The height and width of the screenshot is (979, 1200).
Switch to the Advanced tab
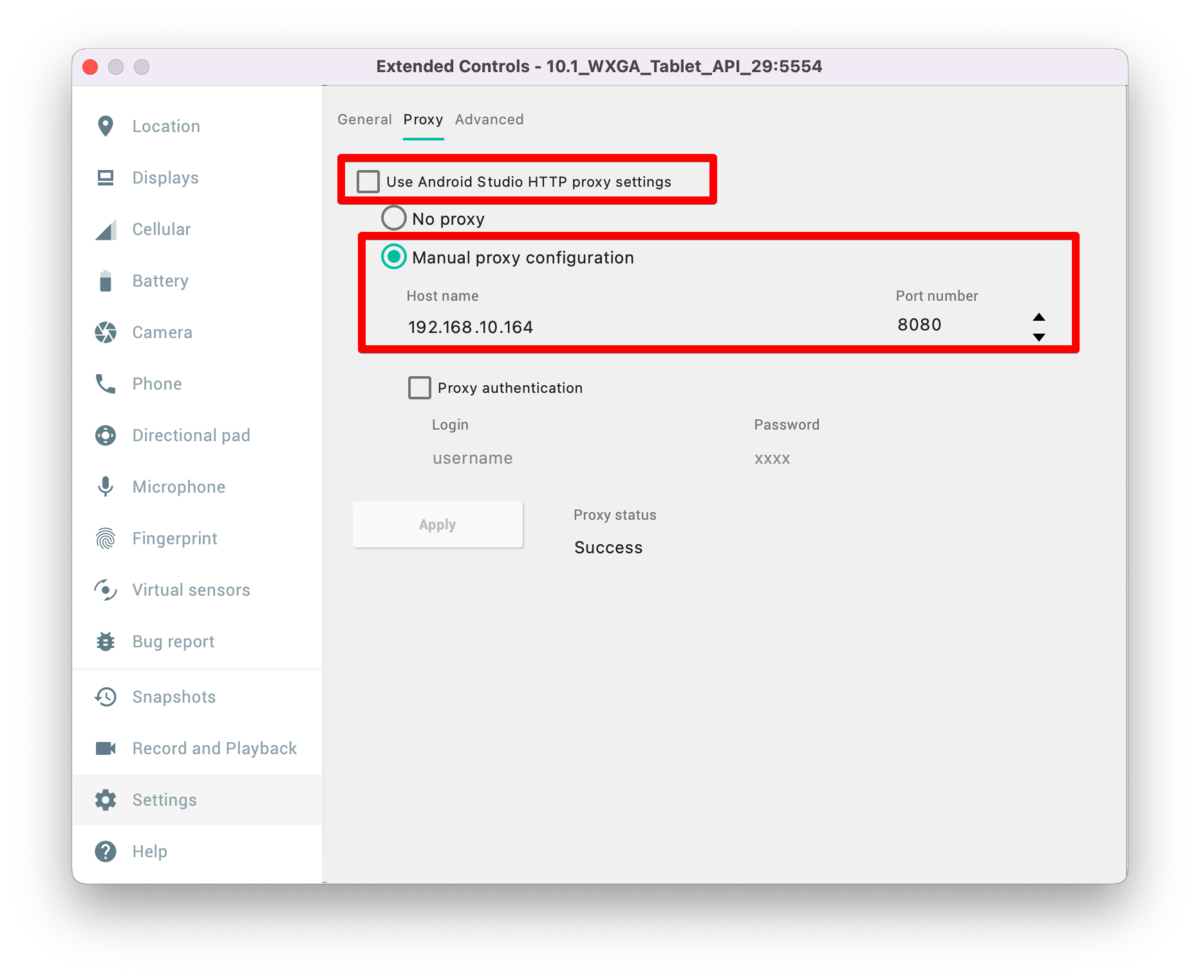point(489,119)
